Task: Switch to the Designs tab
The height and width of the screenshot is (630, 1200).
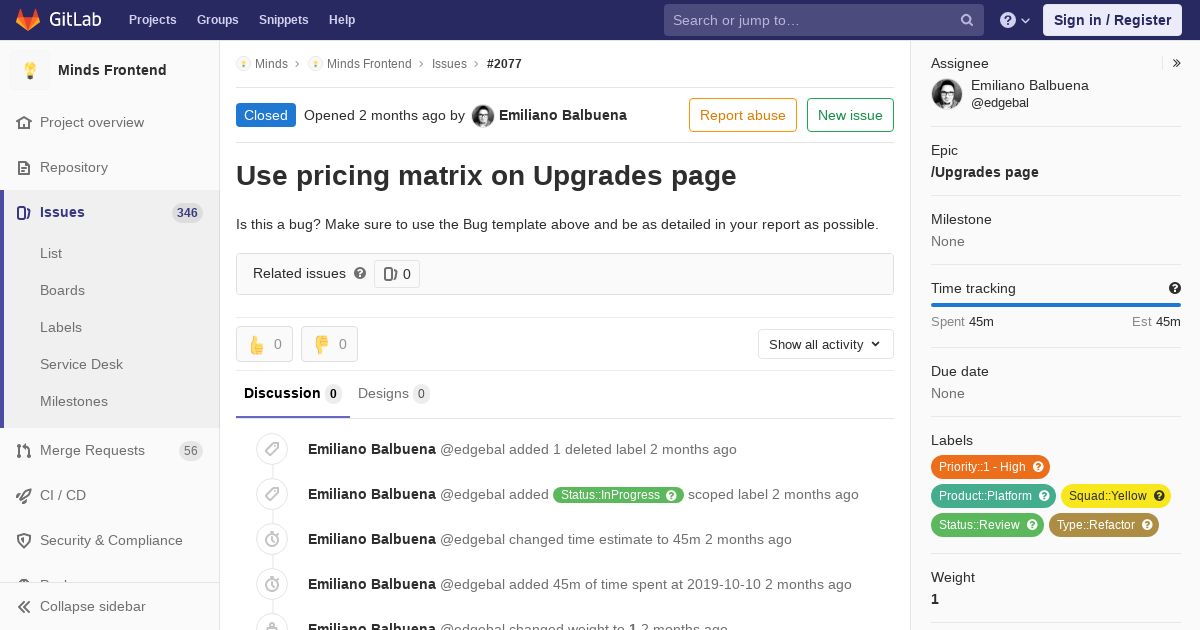Action: (x=394, y=393)
